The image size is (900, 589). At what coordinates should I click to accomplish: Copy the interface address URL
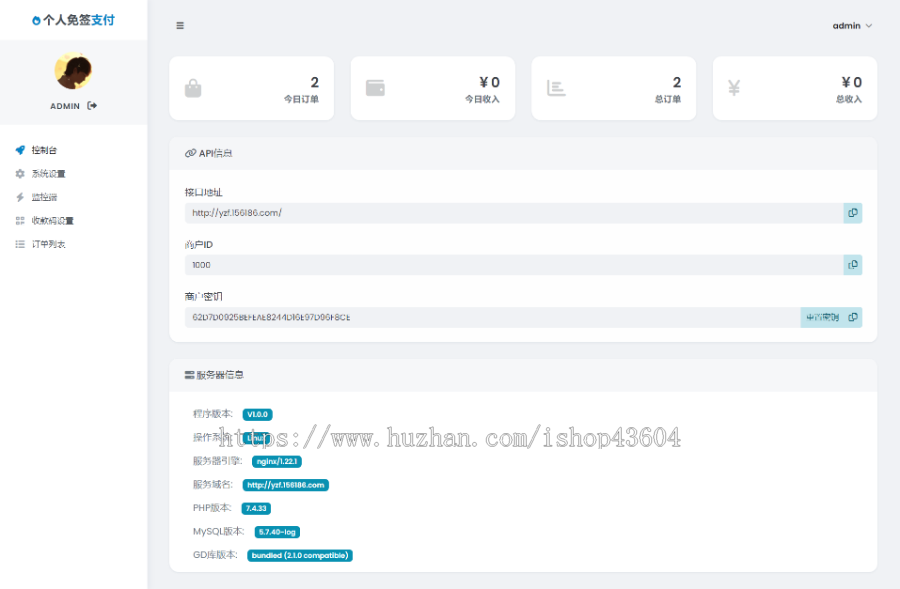852,213
